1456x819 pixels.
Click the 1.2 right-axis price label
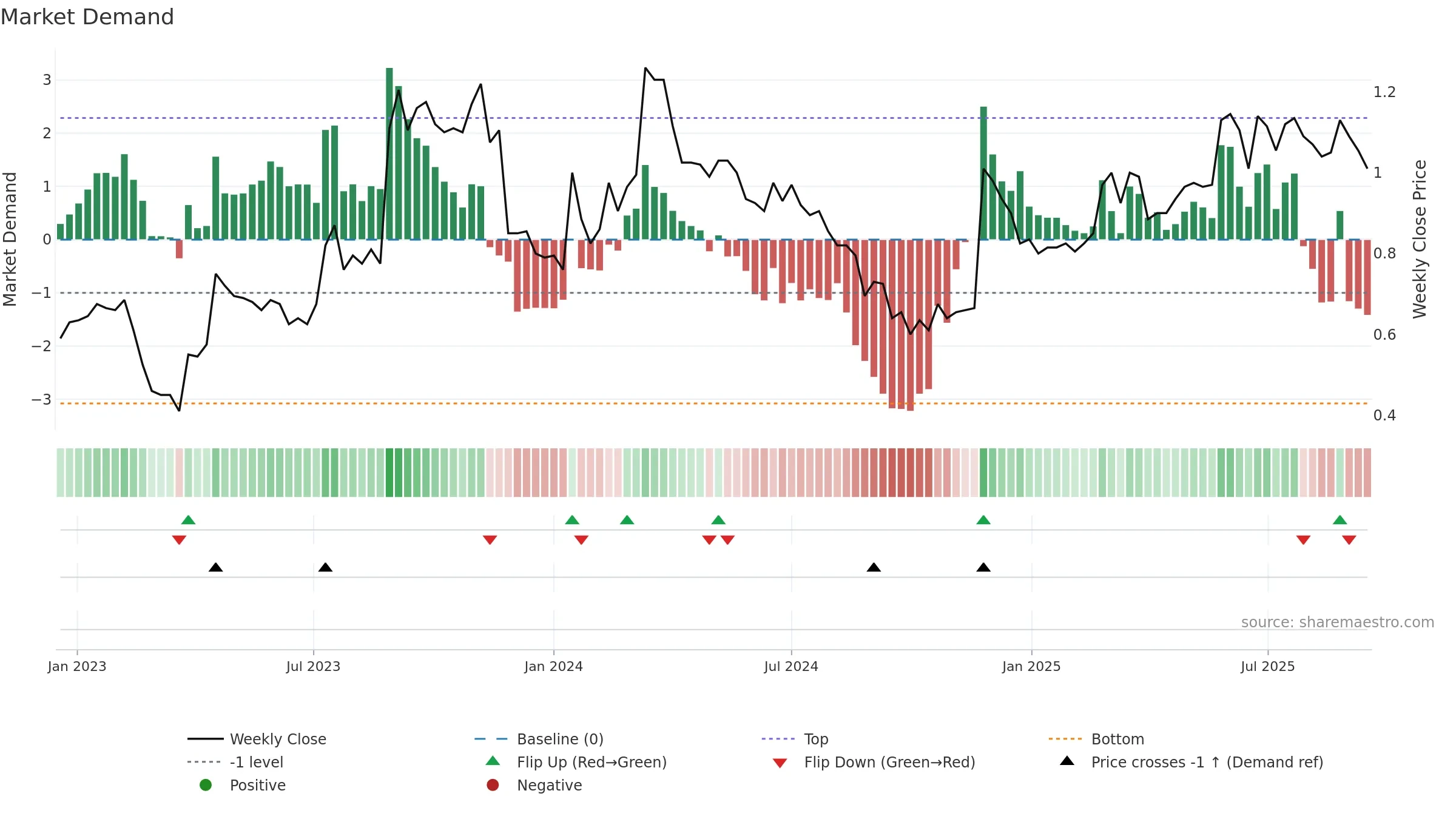(1384, 92)
